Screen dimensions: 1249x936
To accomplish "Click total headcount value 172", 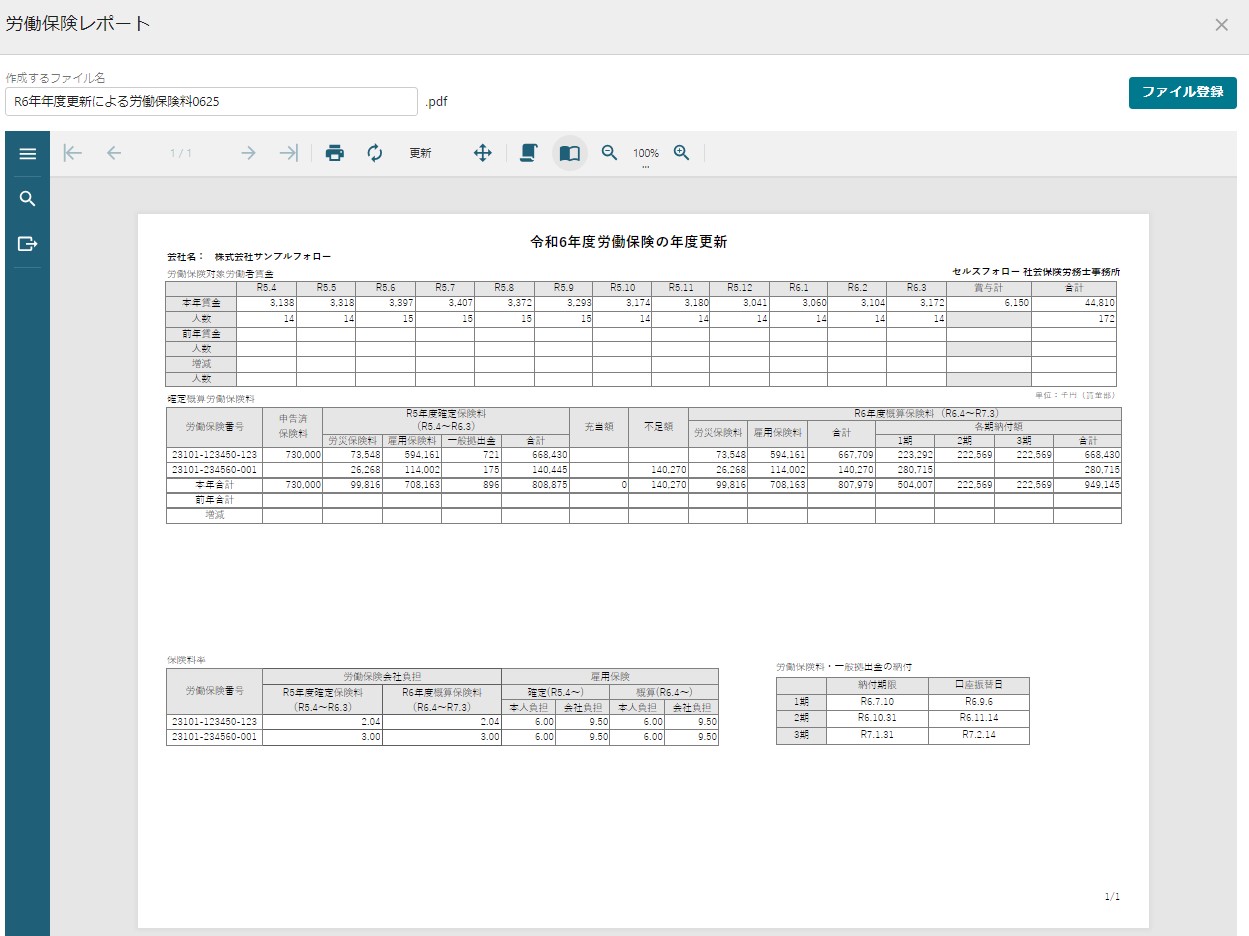I will 1106,319.
